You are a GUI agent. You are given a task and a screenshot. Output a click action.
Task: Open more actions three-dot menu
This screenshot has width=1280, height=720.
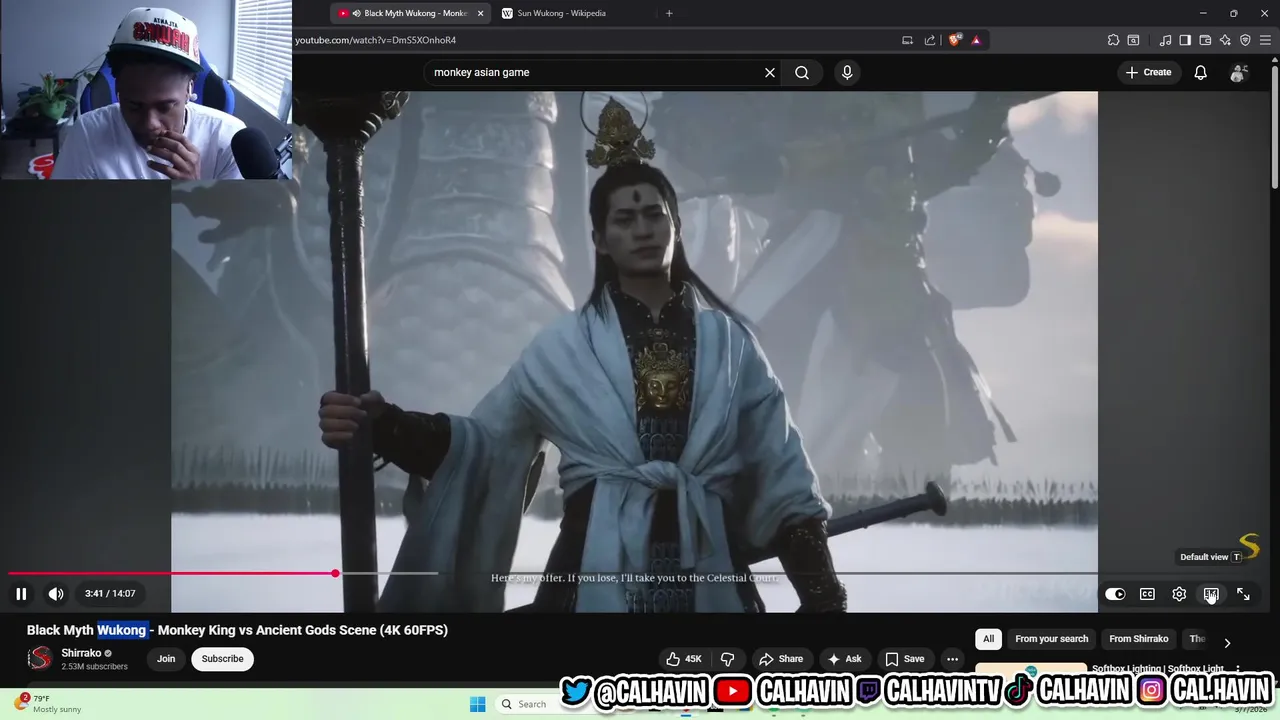(x=952, y=659)
